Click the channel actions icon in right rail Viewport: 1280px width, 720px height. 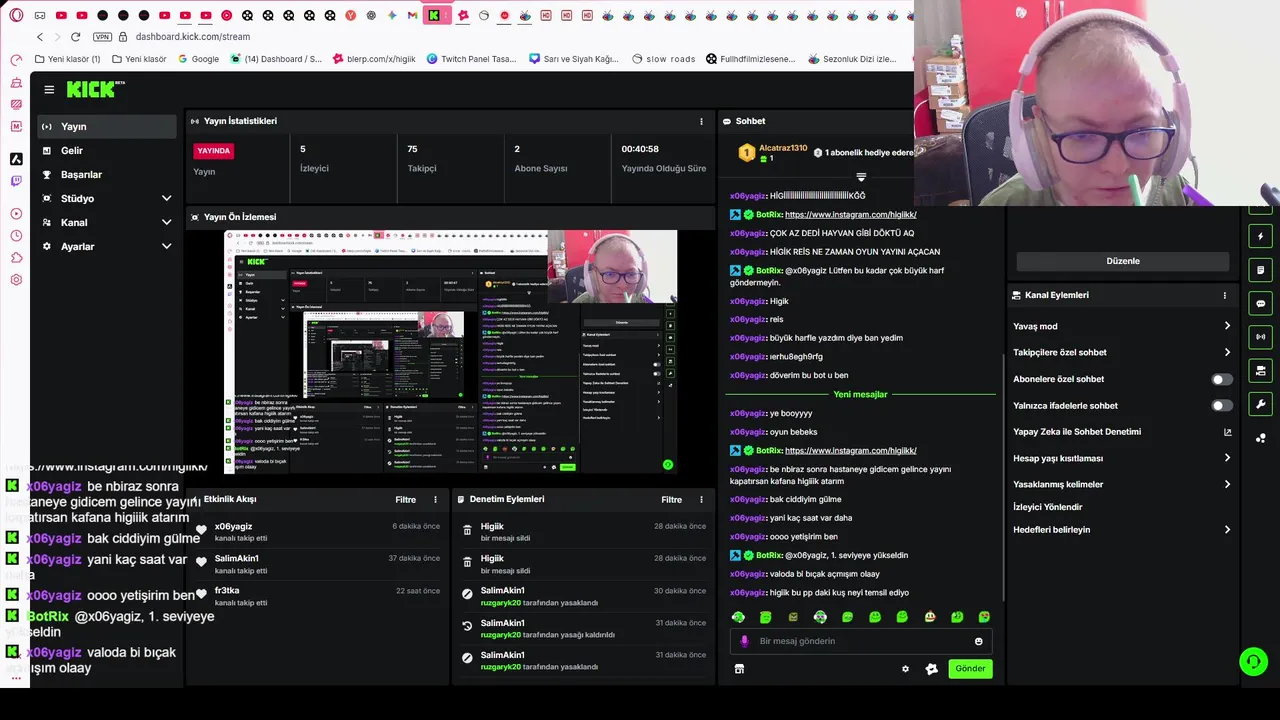pos(1260,371)
